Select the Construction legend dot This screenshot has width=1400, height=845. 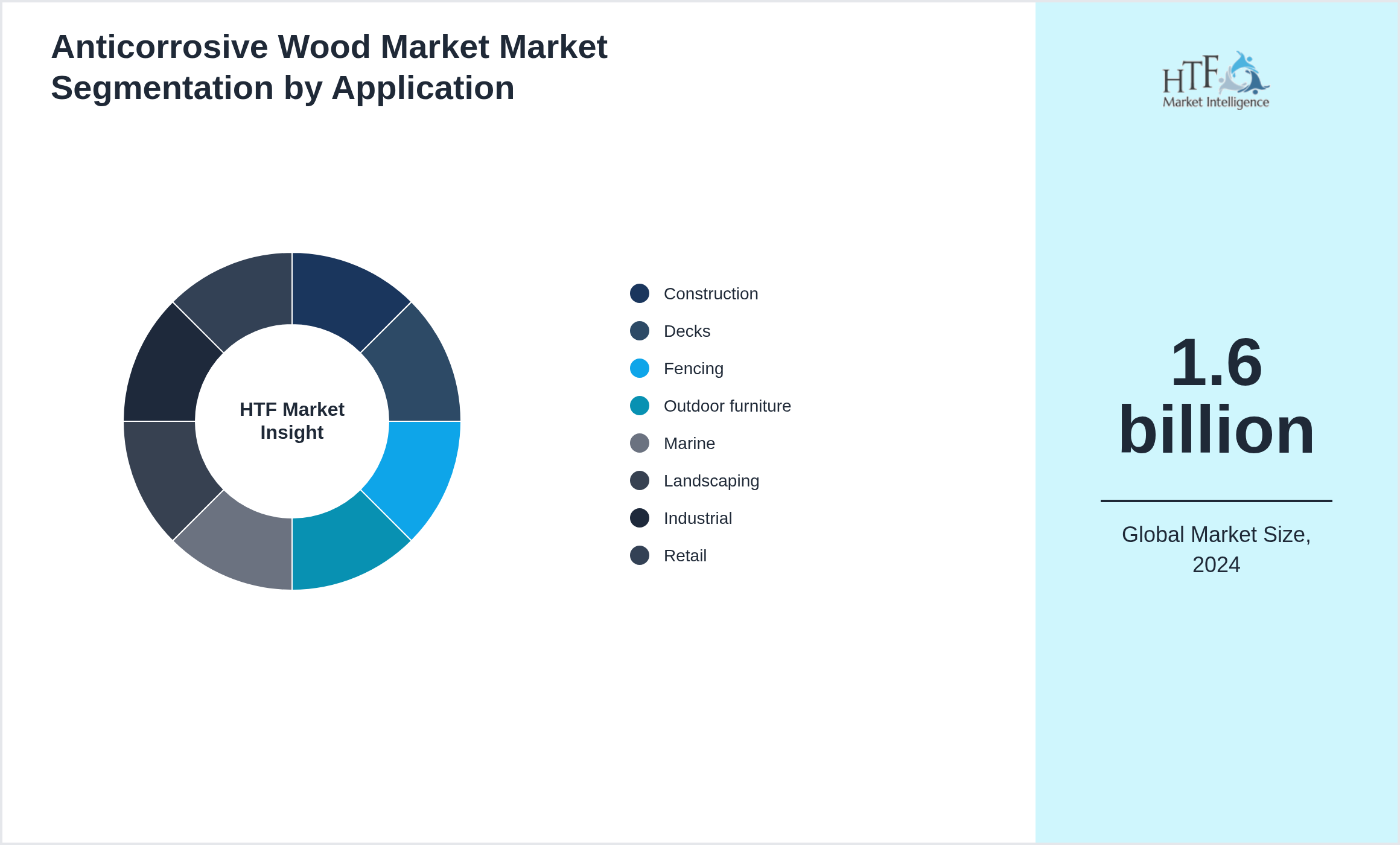coord(640,294)
